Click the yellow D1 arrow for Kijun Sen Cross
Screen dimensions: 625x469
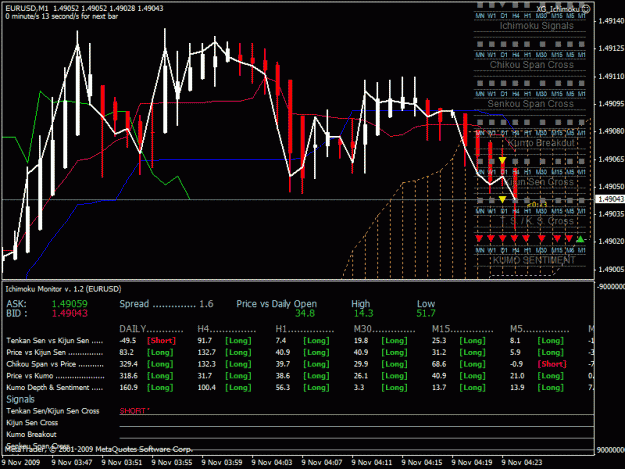point(503,160)
